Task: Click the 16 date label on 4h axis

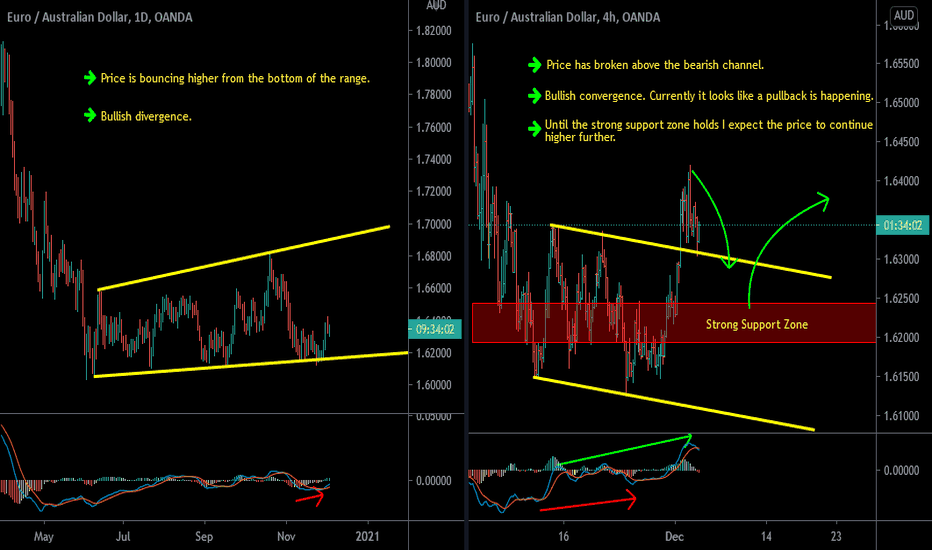Action: [x=563, y=536]
